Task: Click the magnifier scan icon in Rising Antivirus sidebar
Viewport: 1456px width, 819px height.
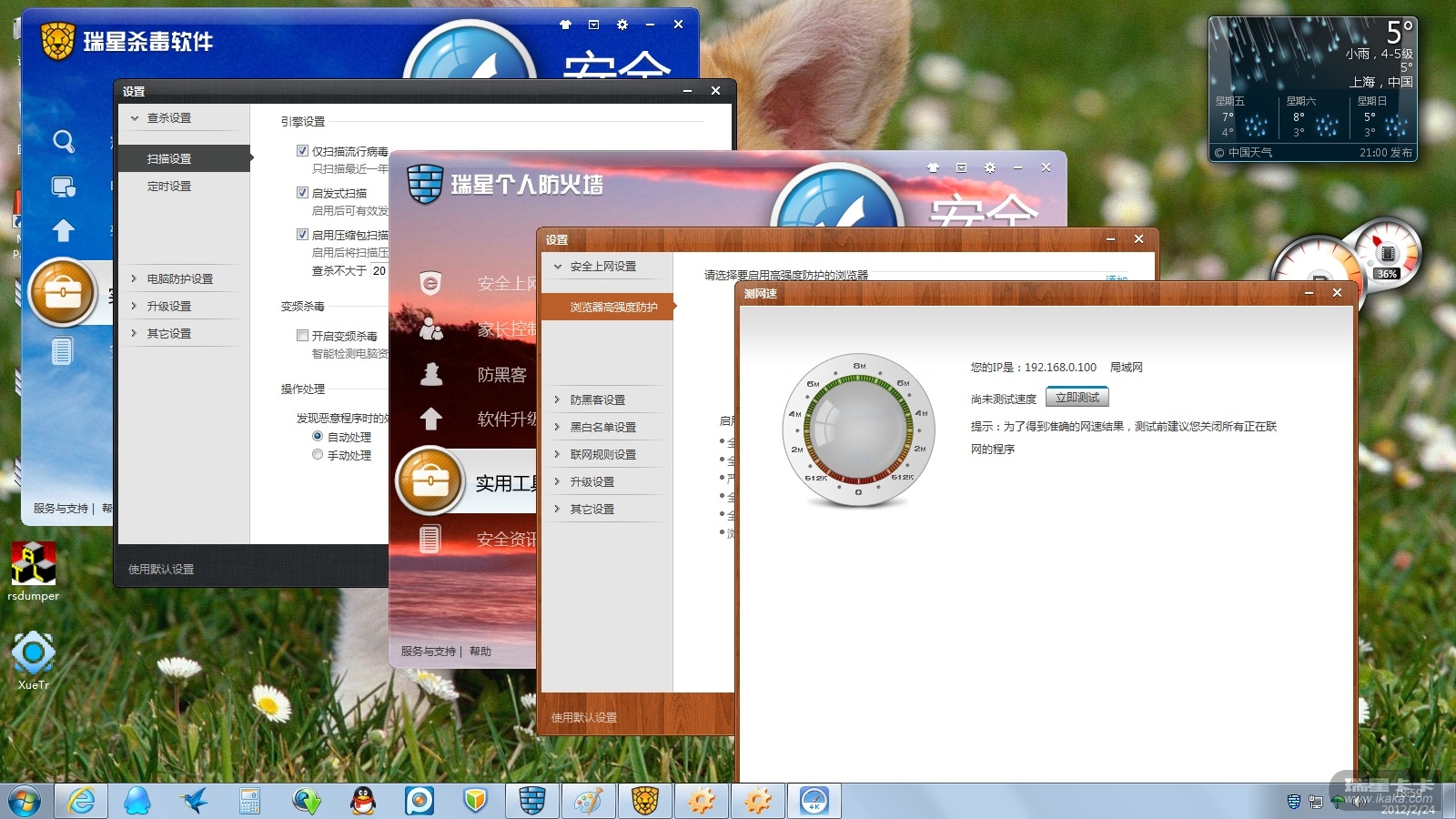Action: point(64,141)
